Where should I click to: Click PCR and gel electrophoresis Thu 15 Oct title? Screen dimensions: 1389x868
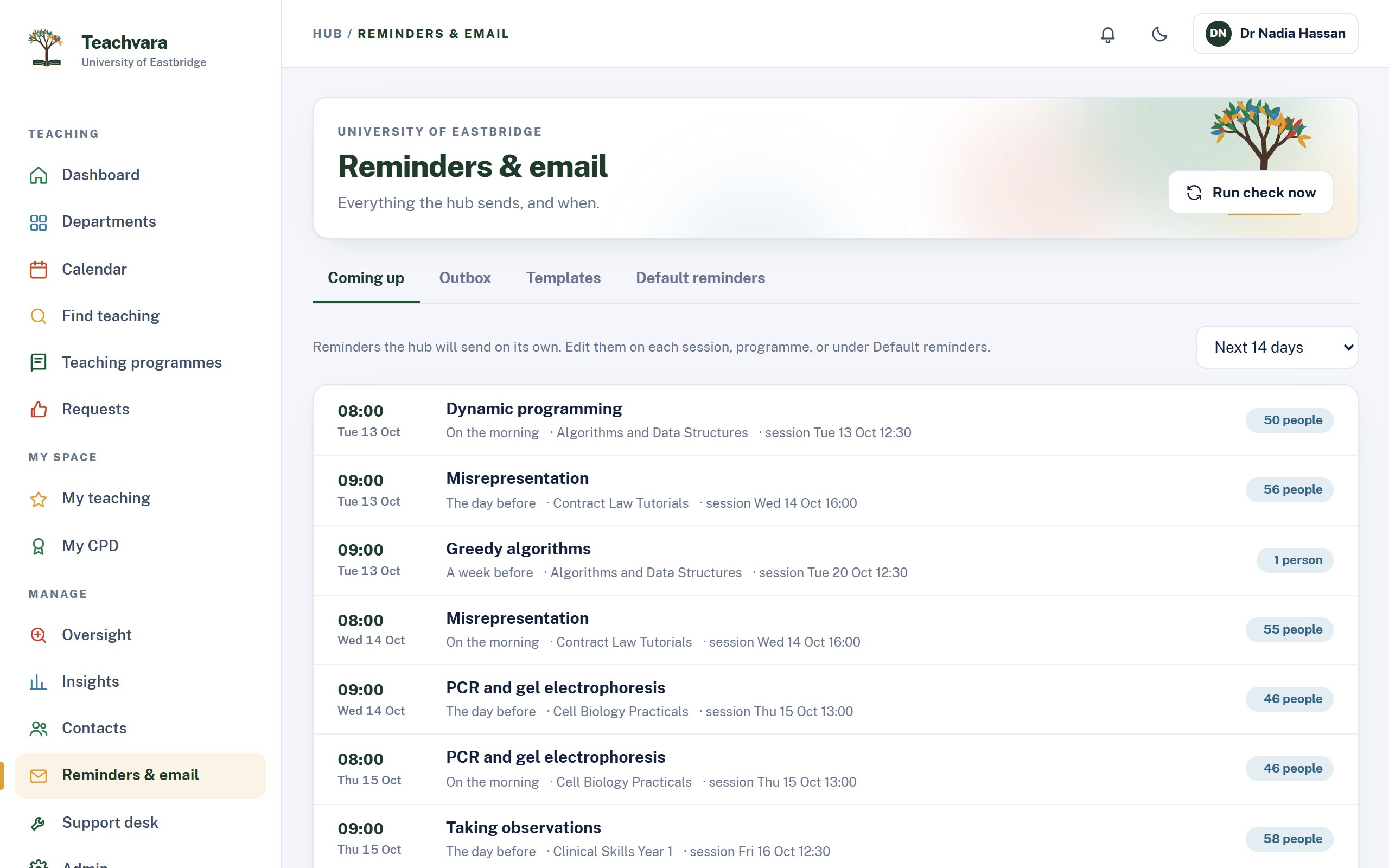click(556, 757)
